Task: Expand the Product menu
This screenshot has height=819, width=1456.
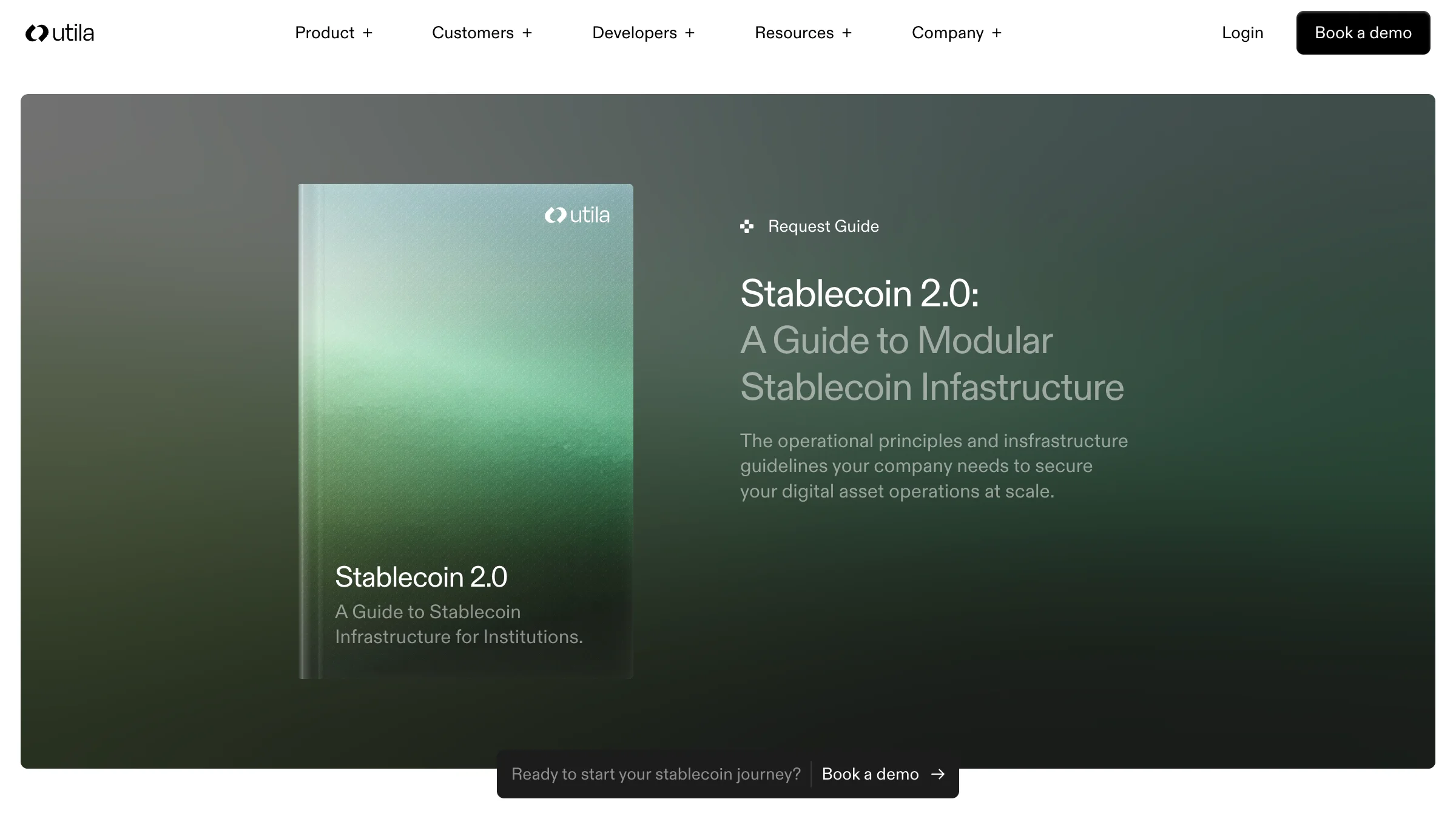Action: (325, 33)
